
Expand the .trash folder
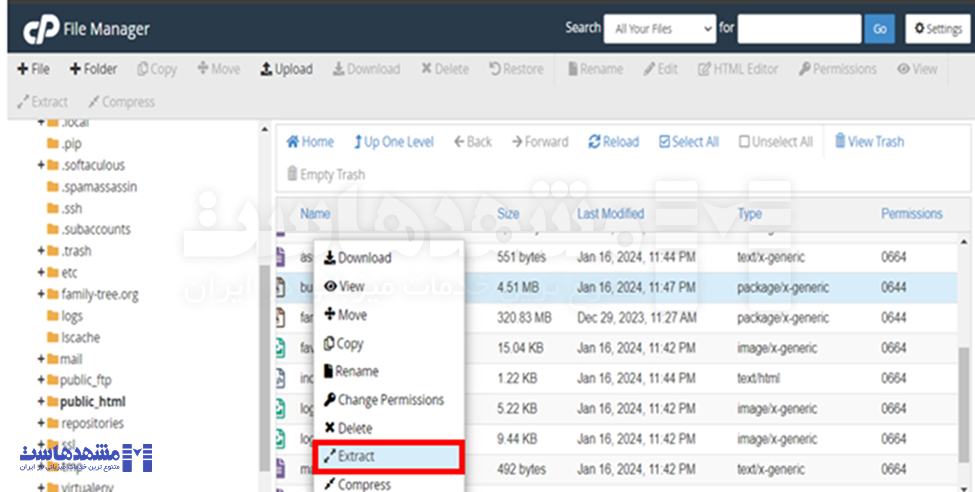[41, 251]
